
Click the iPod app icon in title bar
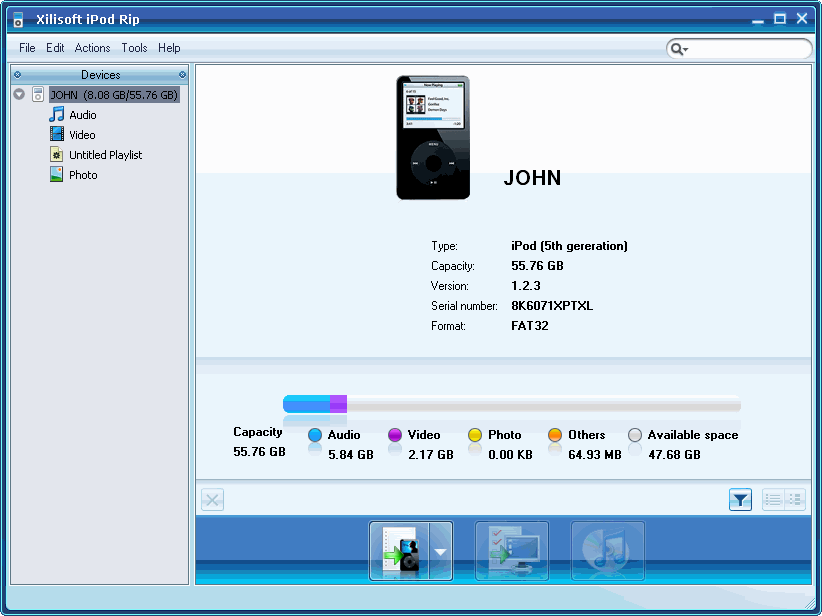18,19
